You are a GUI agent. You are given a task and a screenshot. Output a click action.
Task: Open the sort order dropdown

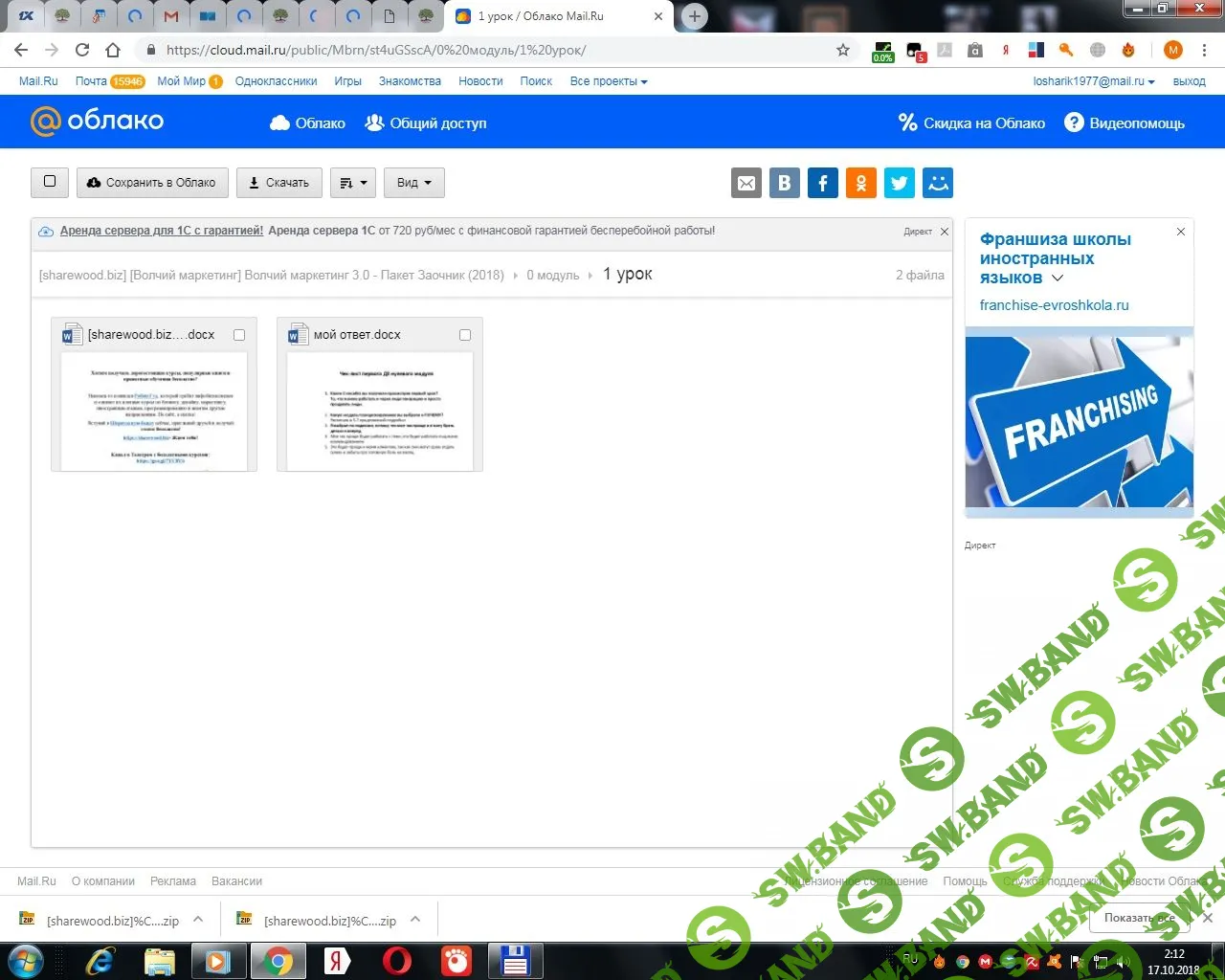353,183
